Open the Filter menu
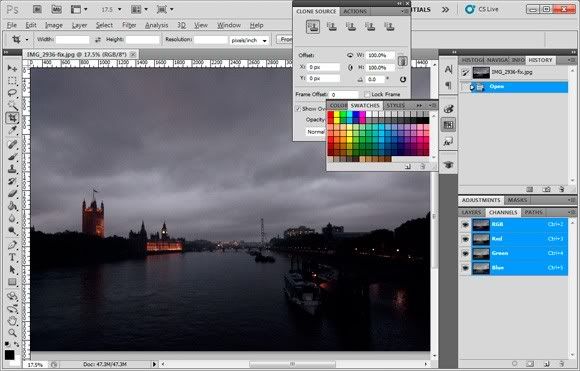 click(x=129, y=25)
